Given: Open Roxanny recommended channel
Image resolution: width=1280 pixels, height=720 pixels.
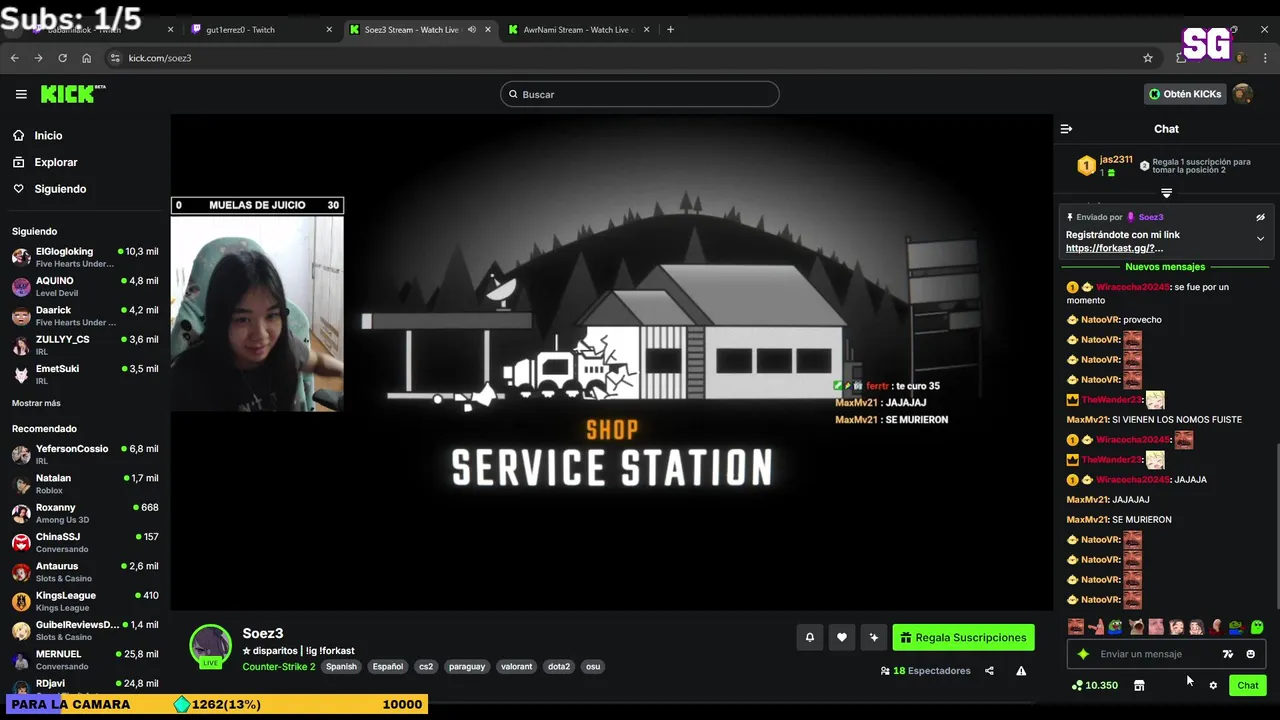Looking at the screenshot, I should pyautogui.click(x=85, y=513).
